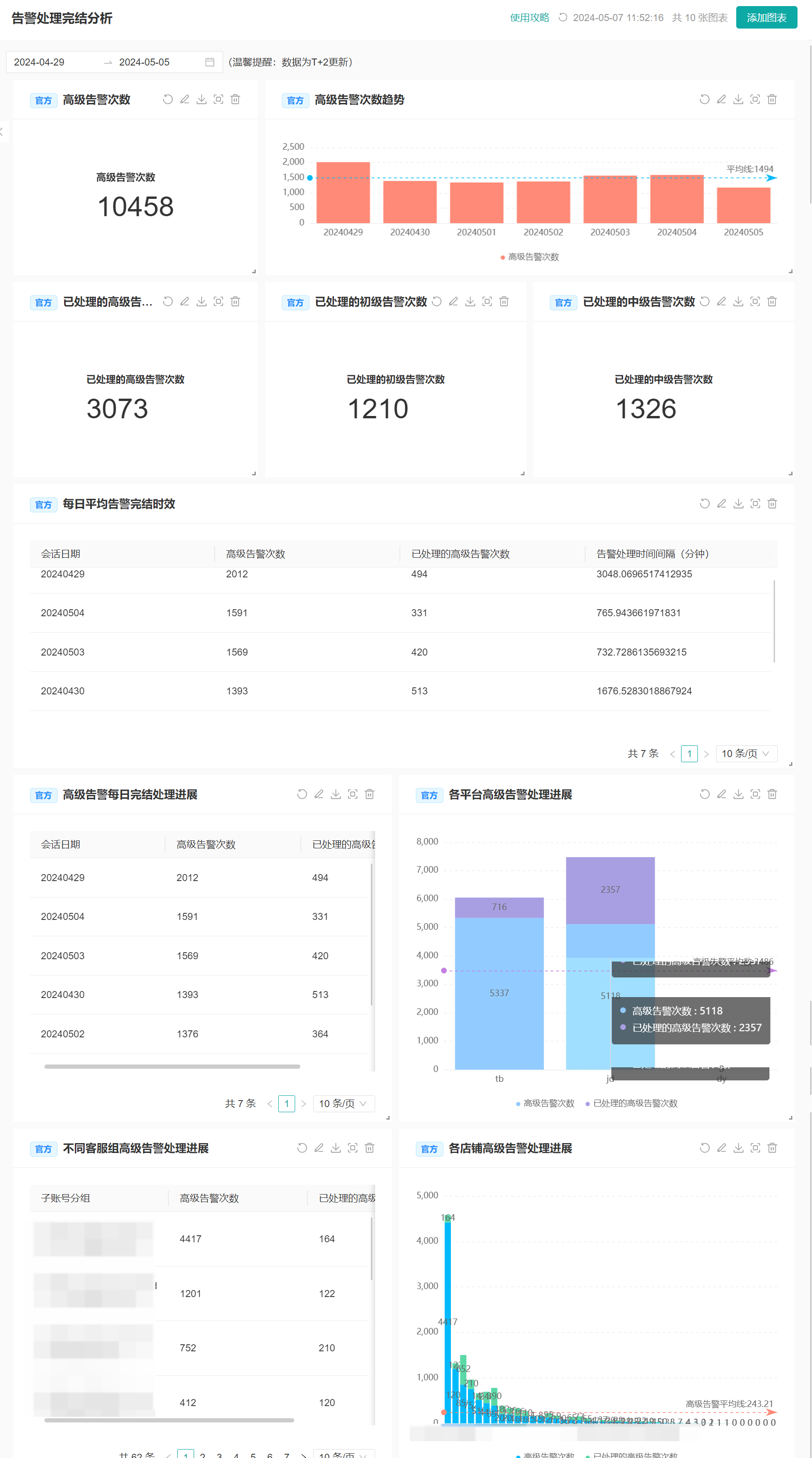Edit the 每日平均告警完结时效 table
This screenshot has height=1458, width=812.
pos(721,504)
